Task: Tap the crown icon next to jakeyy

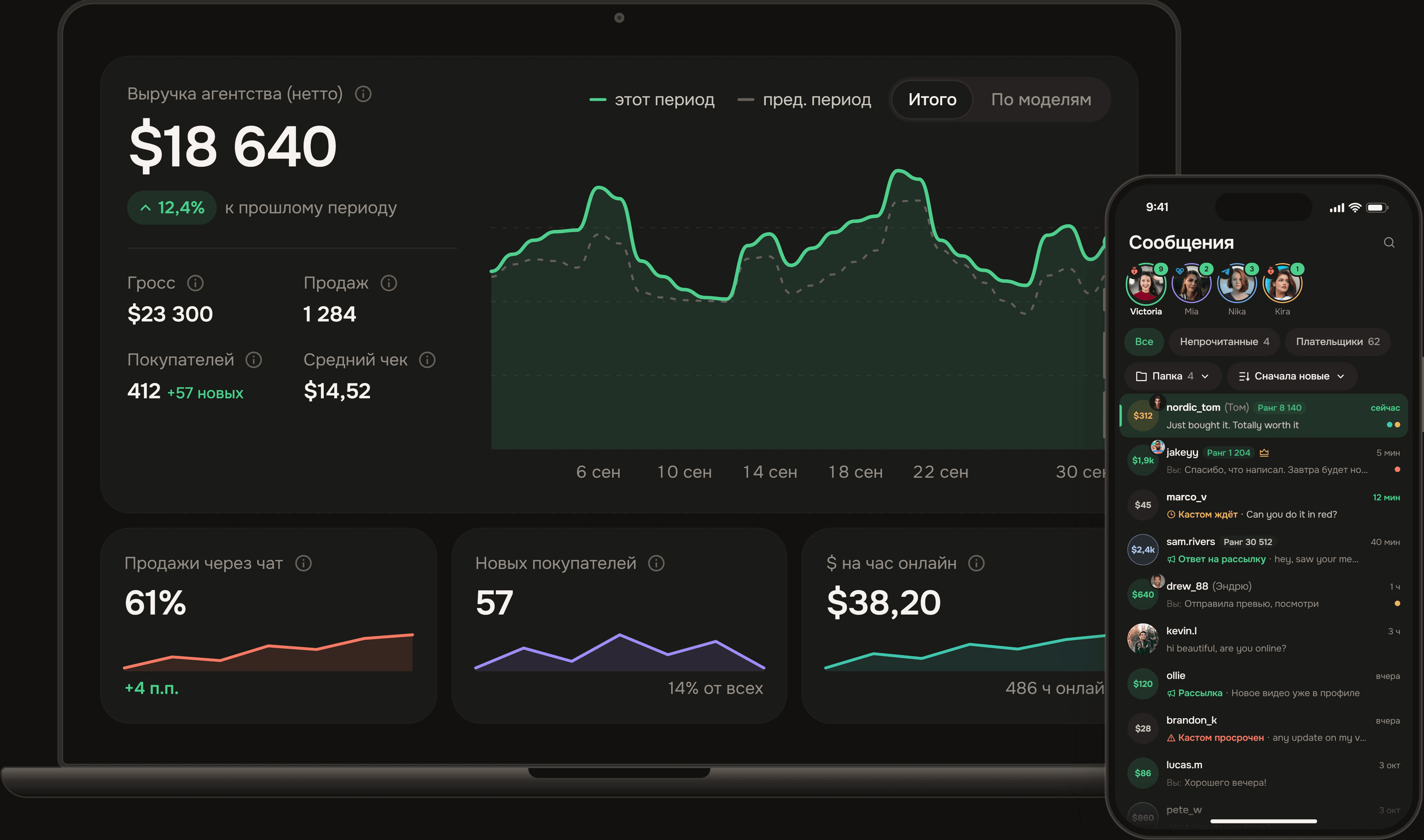Action: [1264, 452]
